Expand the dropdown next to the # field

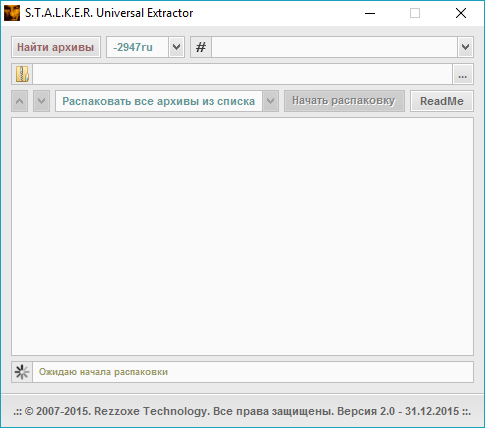click(465, 47)
